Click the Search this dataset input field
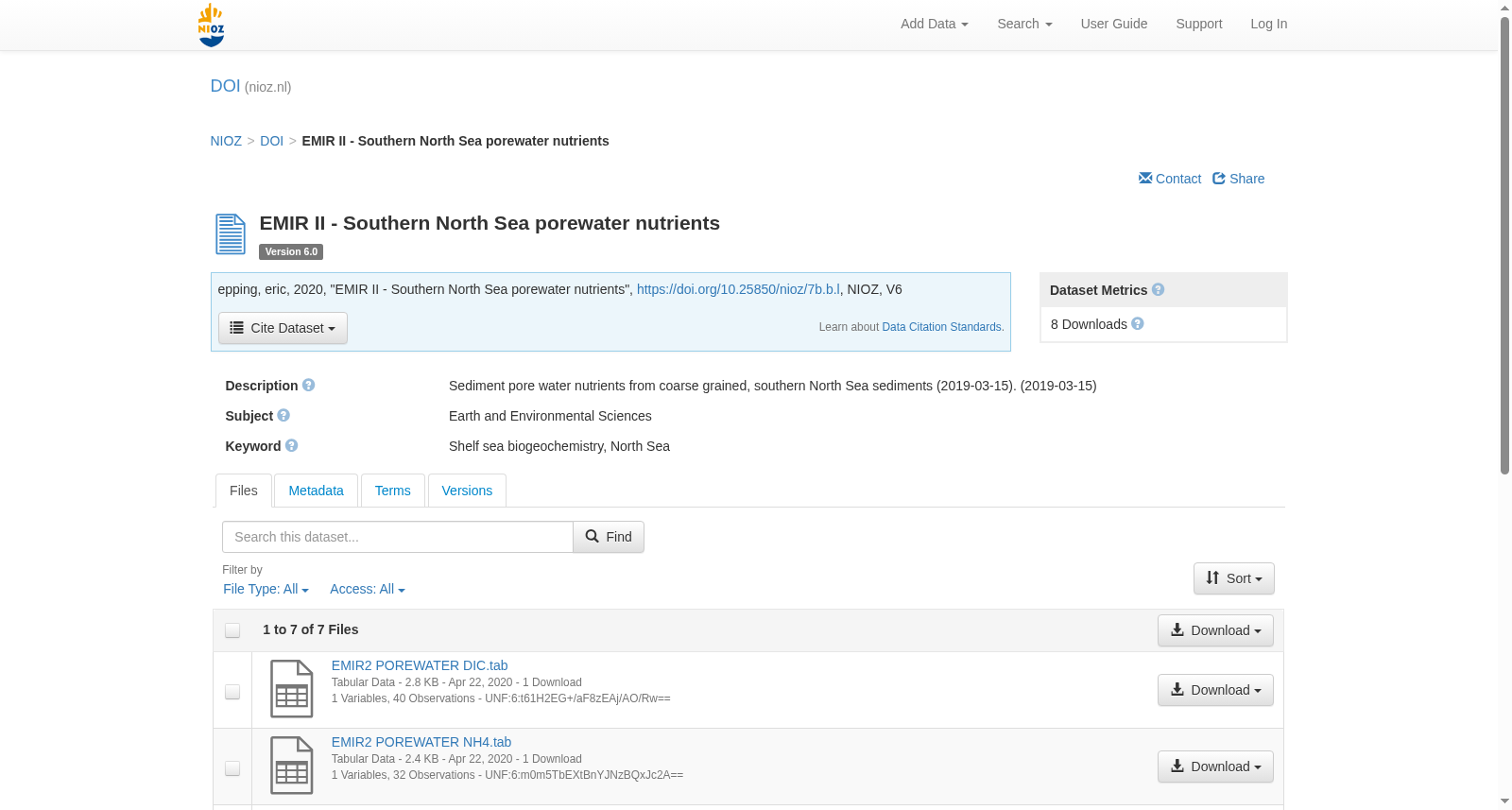 click(398, 537)
